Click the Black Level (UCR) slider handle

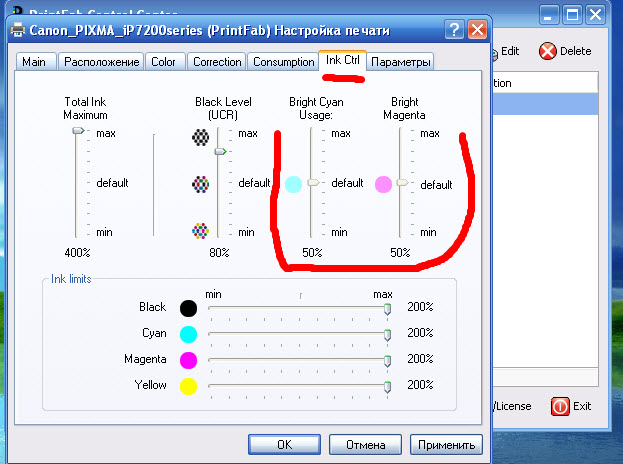(220, 151)
